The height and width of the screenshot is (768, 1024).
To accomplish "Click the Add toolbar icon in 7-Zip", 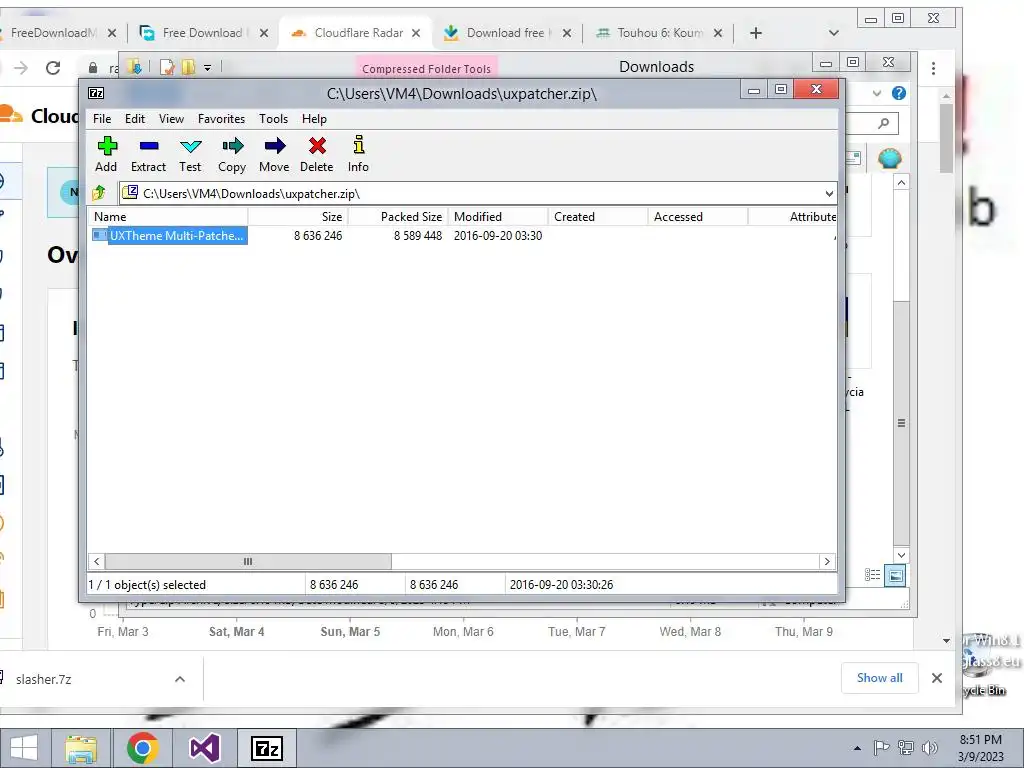I will (x=106, y=154).
